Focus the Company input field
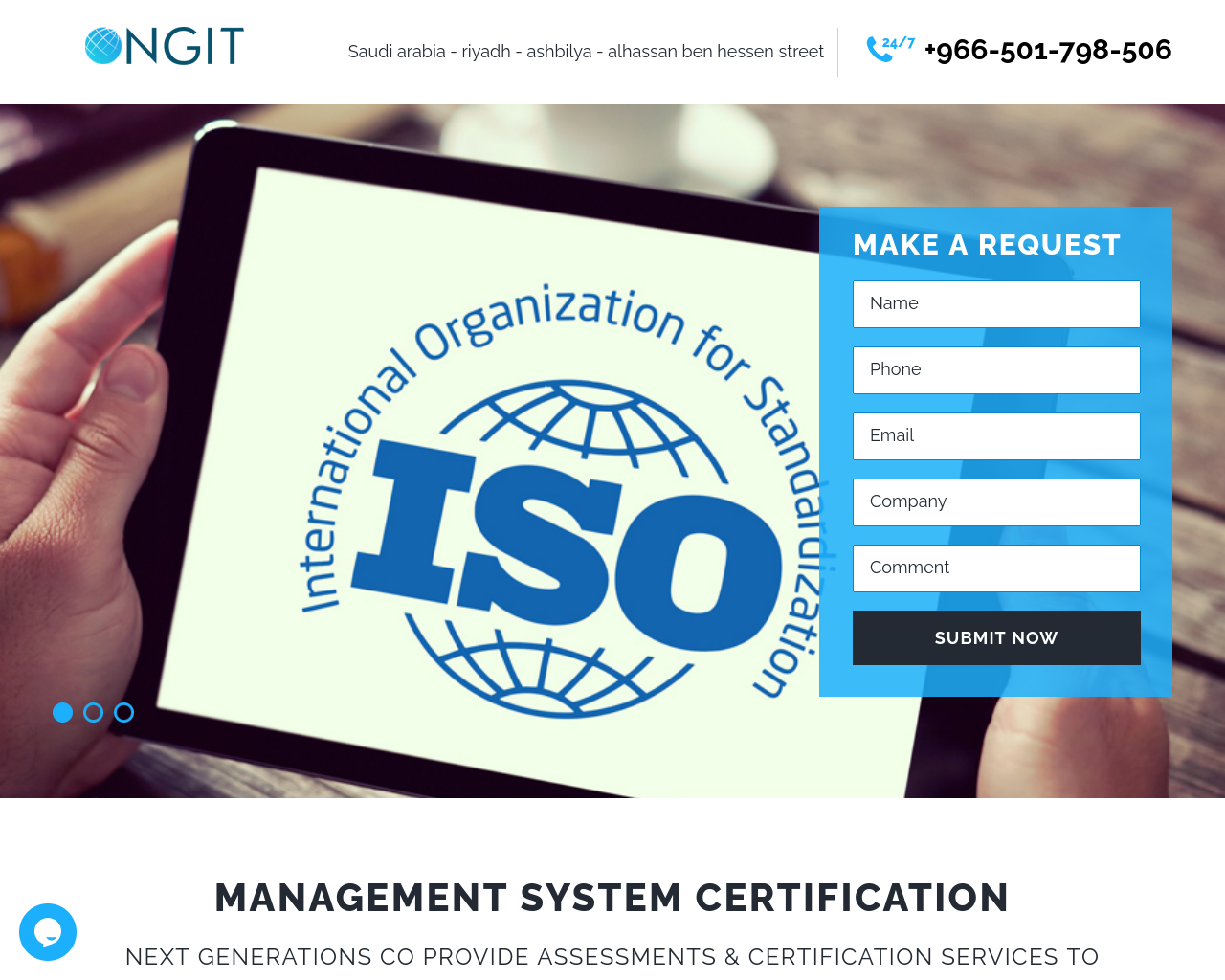Screen dimensions: 1225x980 click(x=996, y=502)
